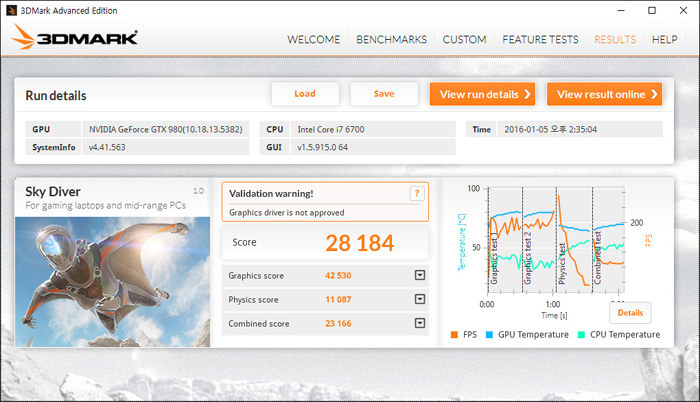Open the BENCHMARKS tab
The height and width of the screenshot is (402, 700).
[389, 40]
